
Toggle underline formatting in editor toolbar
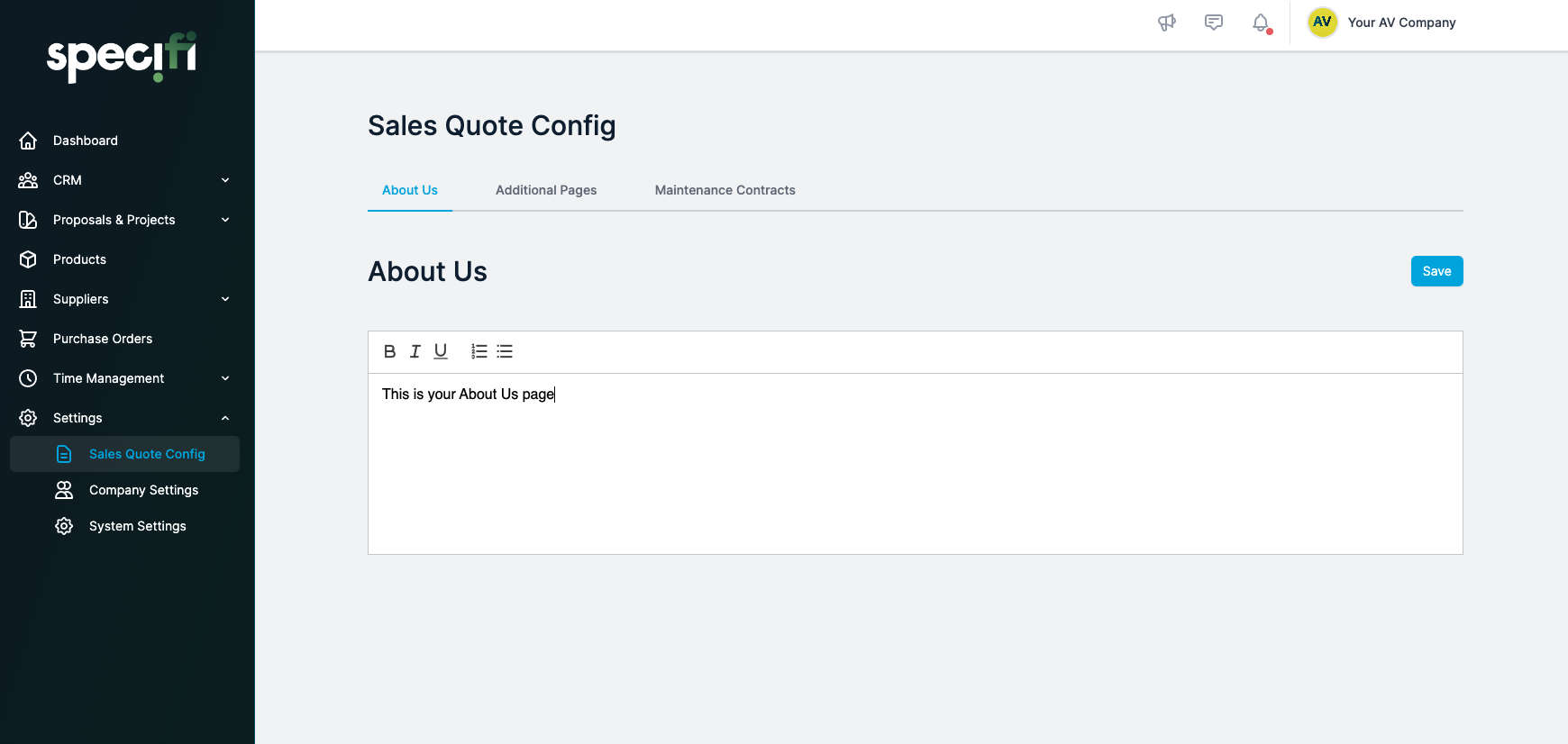tap(441, 351)
